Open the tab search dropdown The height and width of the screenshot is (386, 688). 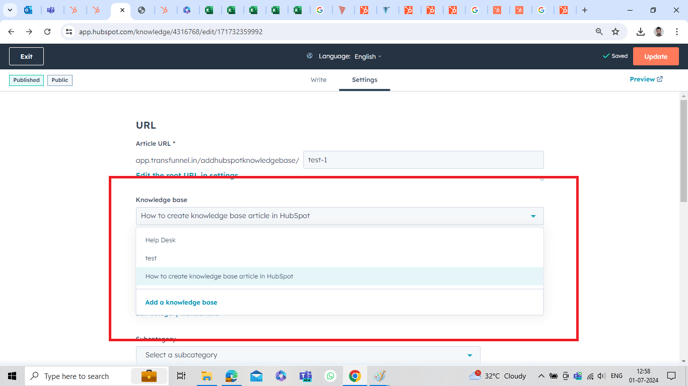pos(10,10)
